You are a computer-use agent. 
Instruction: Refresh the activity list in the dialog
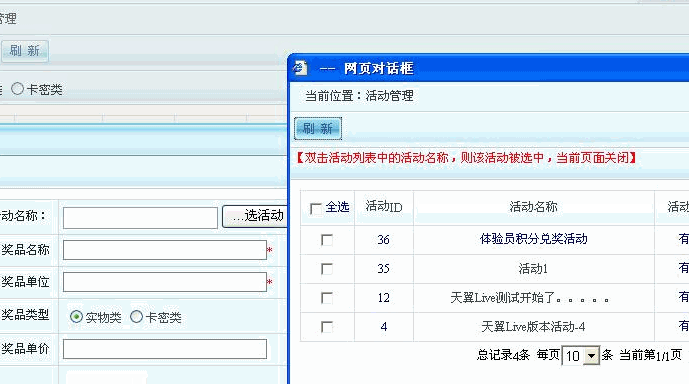tap(318, 128)
